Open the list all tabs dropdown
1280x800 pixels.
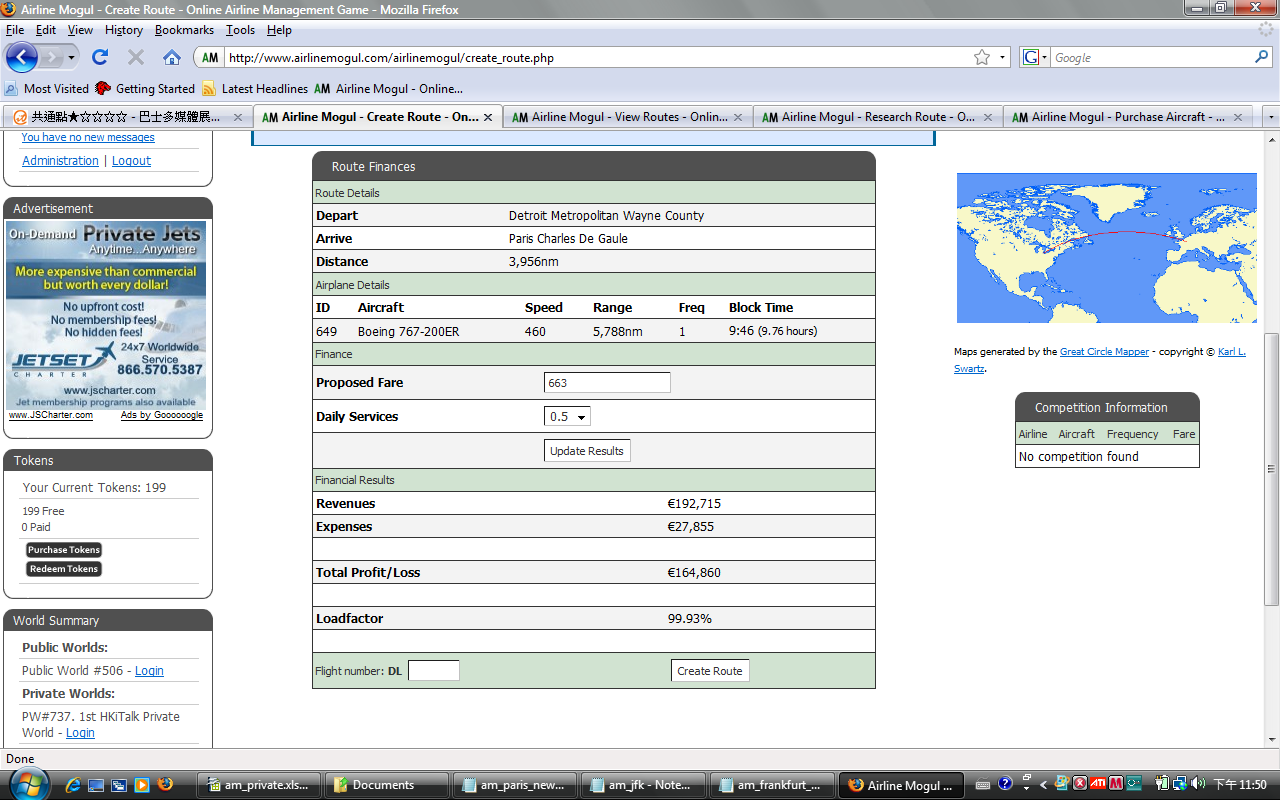click(x=1271, y=117)
